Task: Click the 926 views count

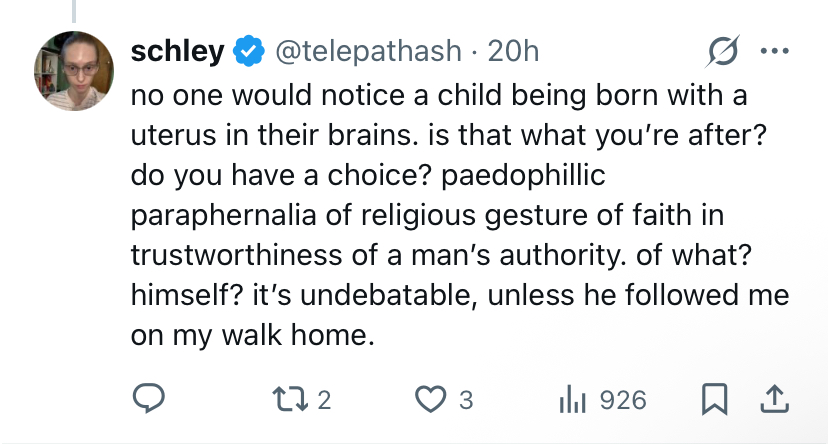Action: (623, 400)
